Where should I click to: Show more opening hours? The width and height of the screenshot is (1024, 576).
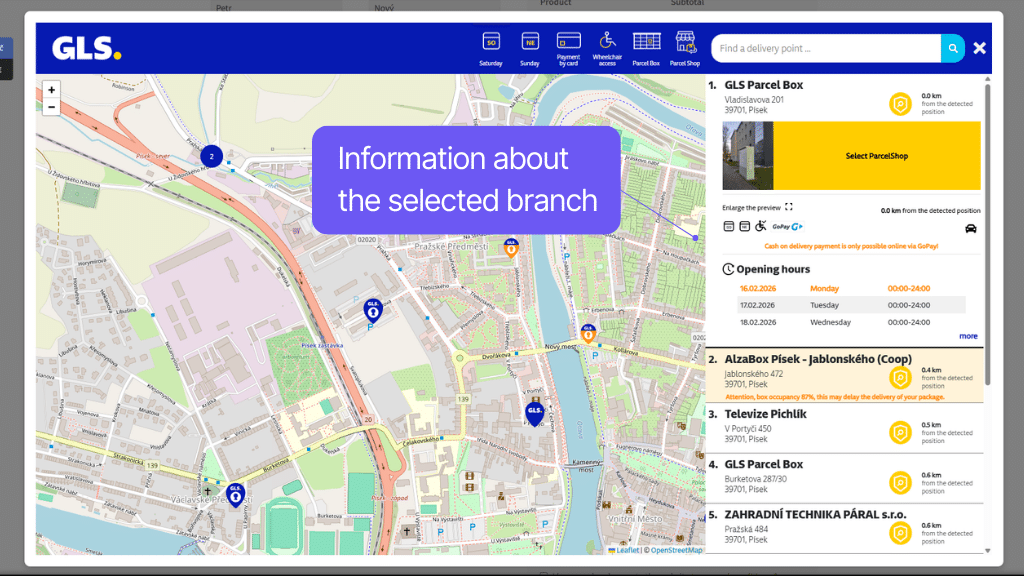[x=968, y=336]
